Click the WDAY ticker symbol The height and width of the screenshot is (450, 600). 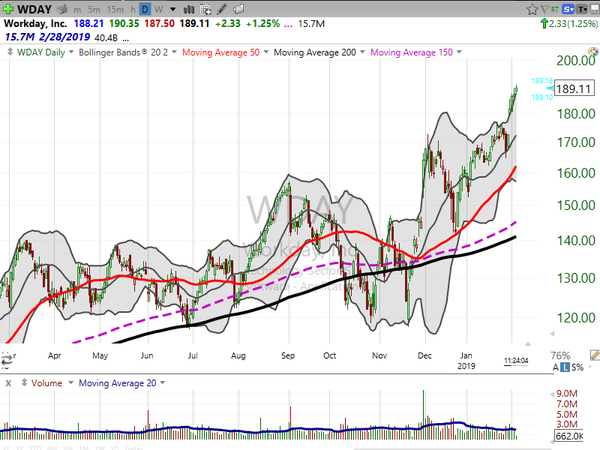(34, 9)
